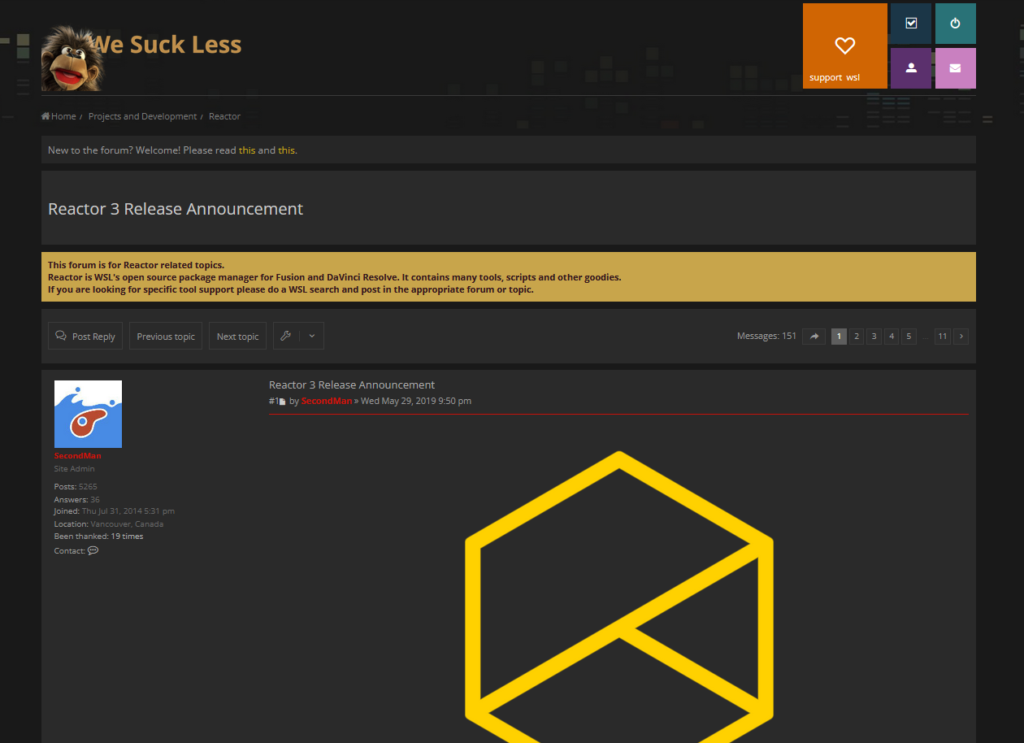Open the Next topic
1024x743 pixels.
pyautogui.click(x=238, y=336)
